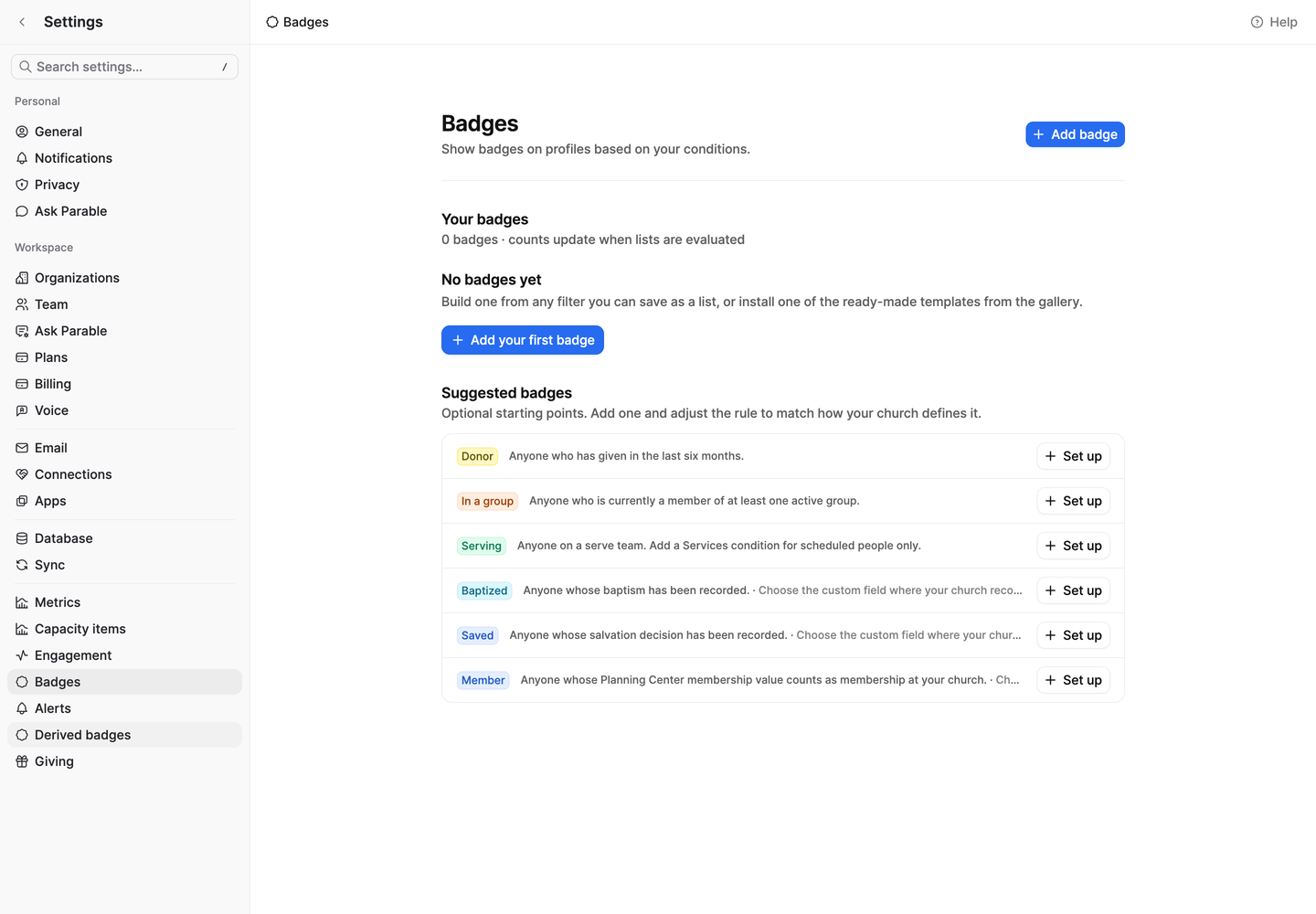
Task: Focus the Search settings field
Action: 124,67
